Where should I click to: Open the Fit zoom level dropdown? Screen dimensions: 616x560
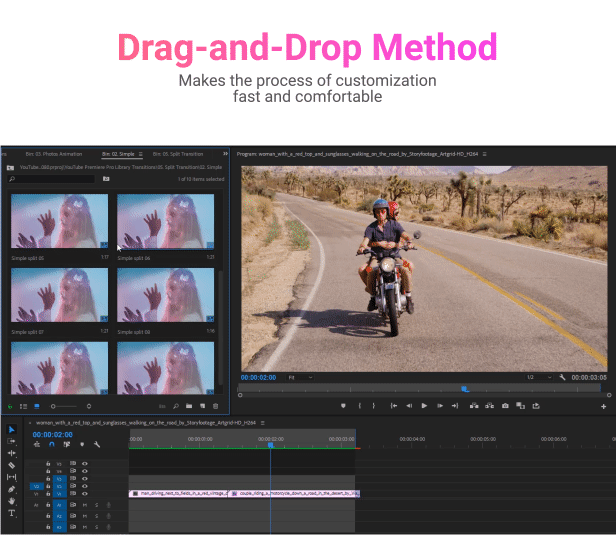pos(298,378)
